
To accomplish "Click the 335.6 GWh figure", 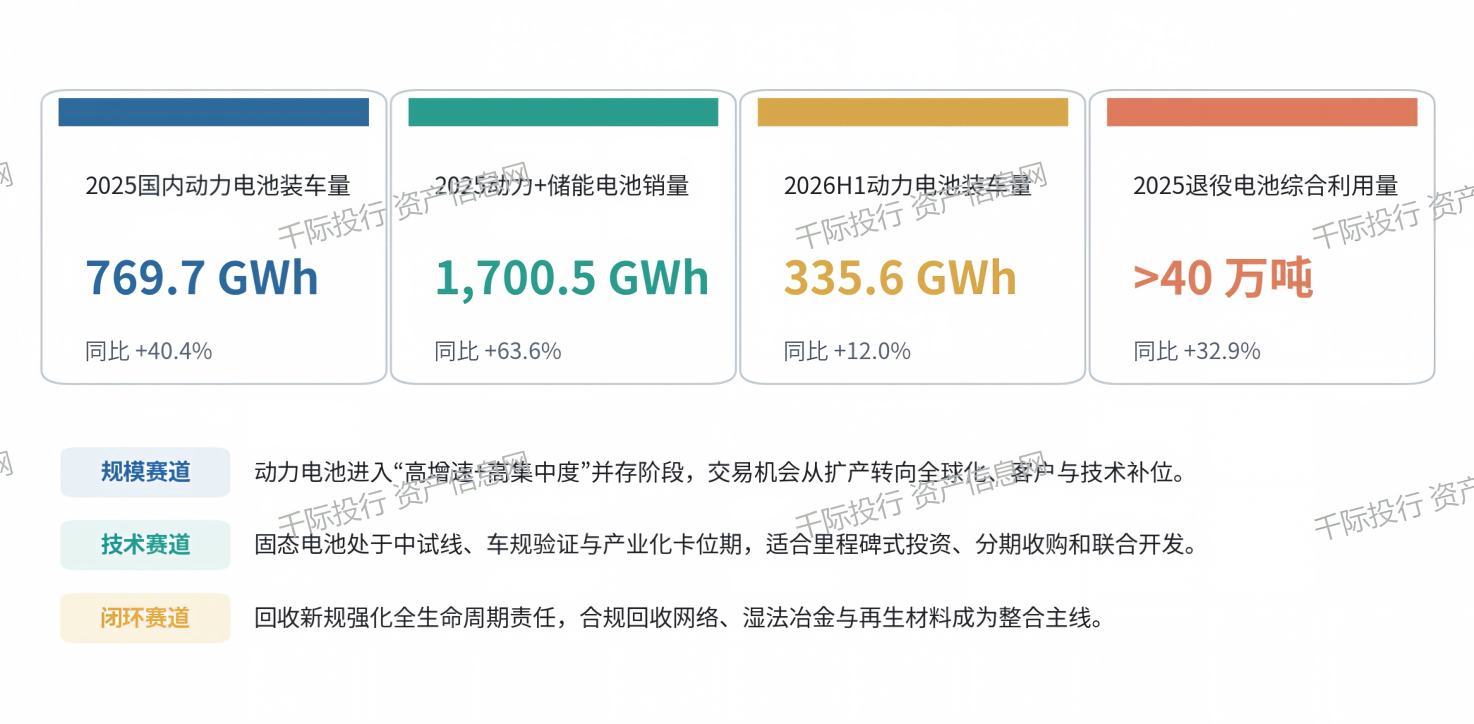I will pos(900,278).
